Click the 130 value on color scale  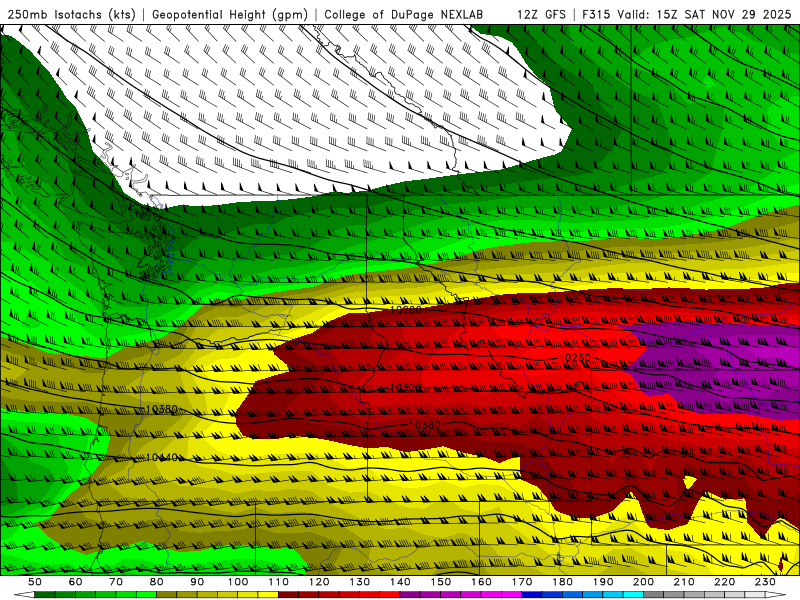(360, 582)
